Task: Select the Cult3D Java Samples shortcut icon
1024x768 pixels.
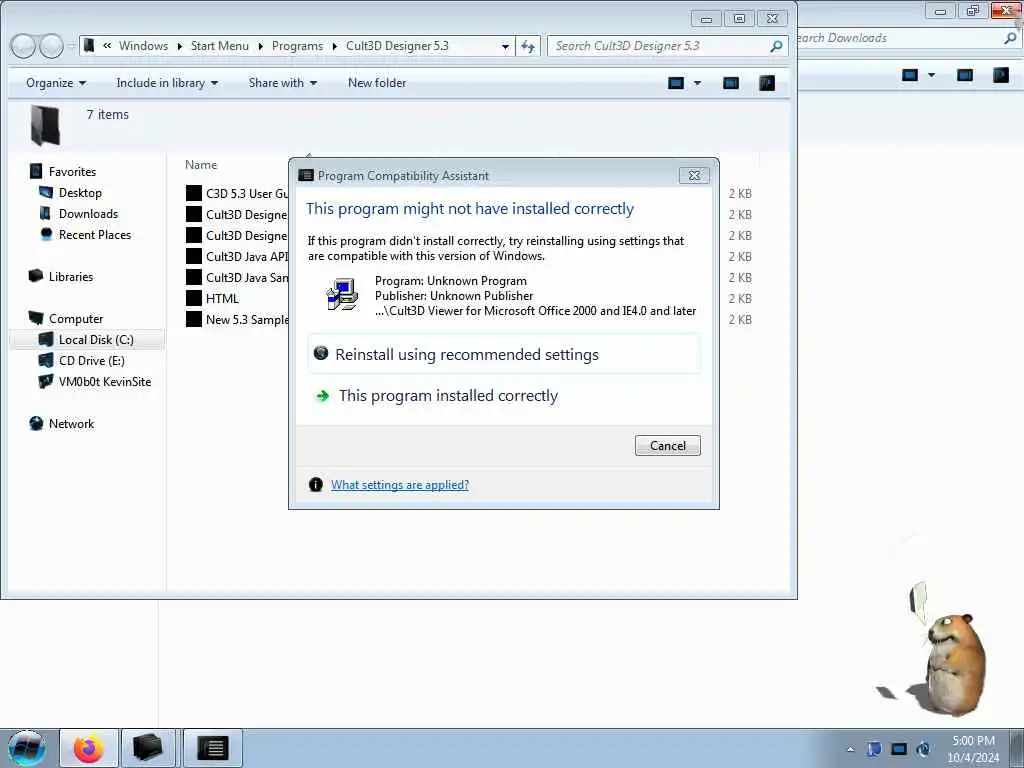Action: click(x=194, y=277)
